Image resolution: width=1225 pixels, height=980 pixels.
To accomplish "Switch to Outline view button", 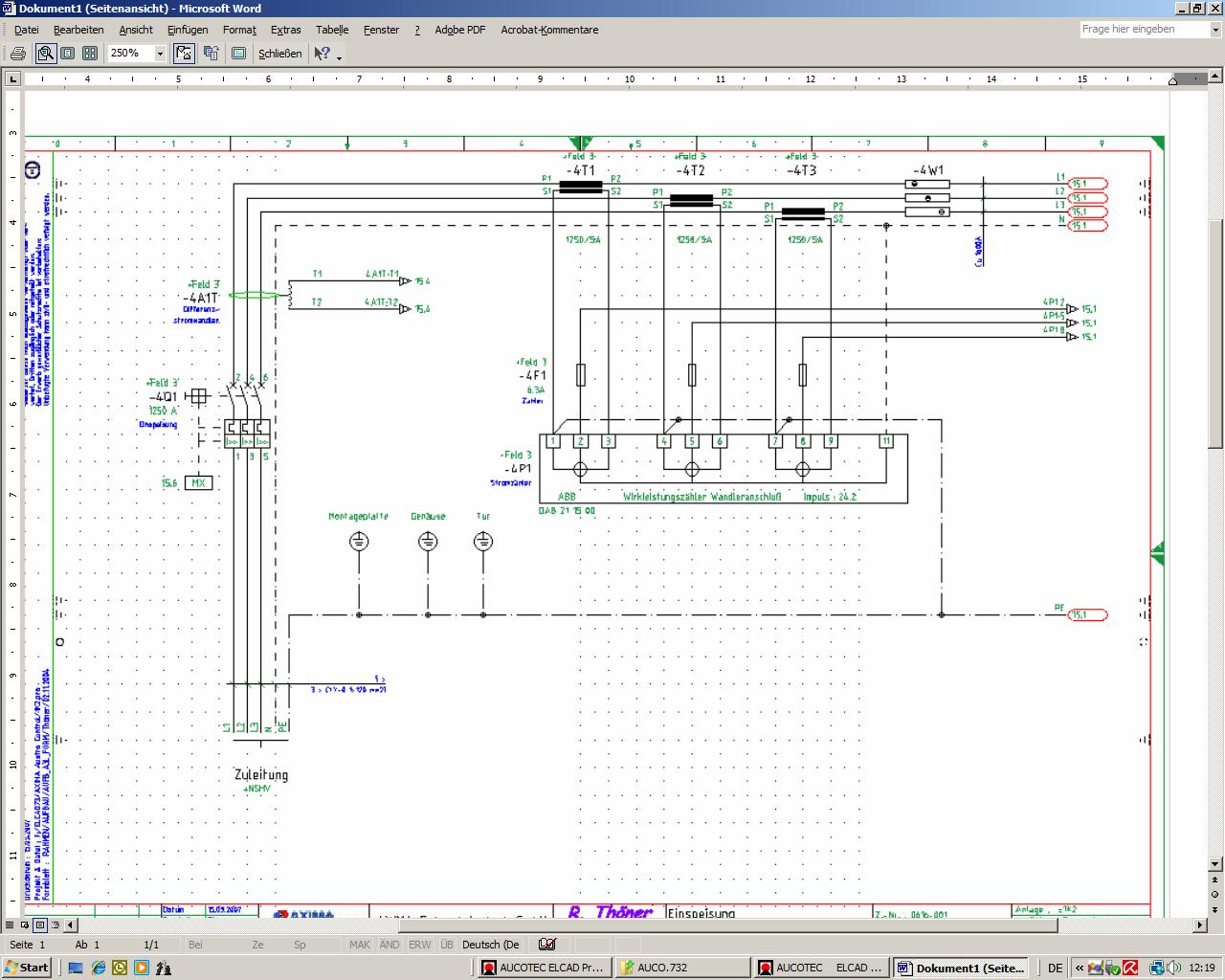I will click(55, 925).
